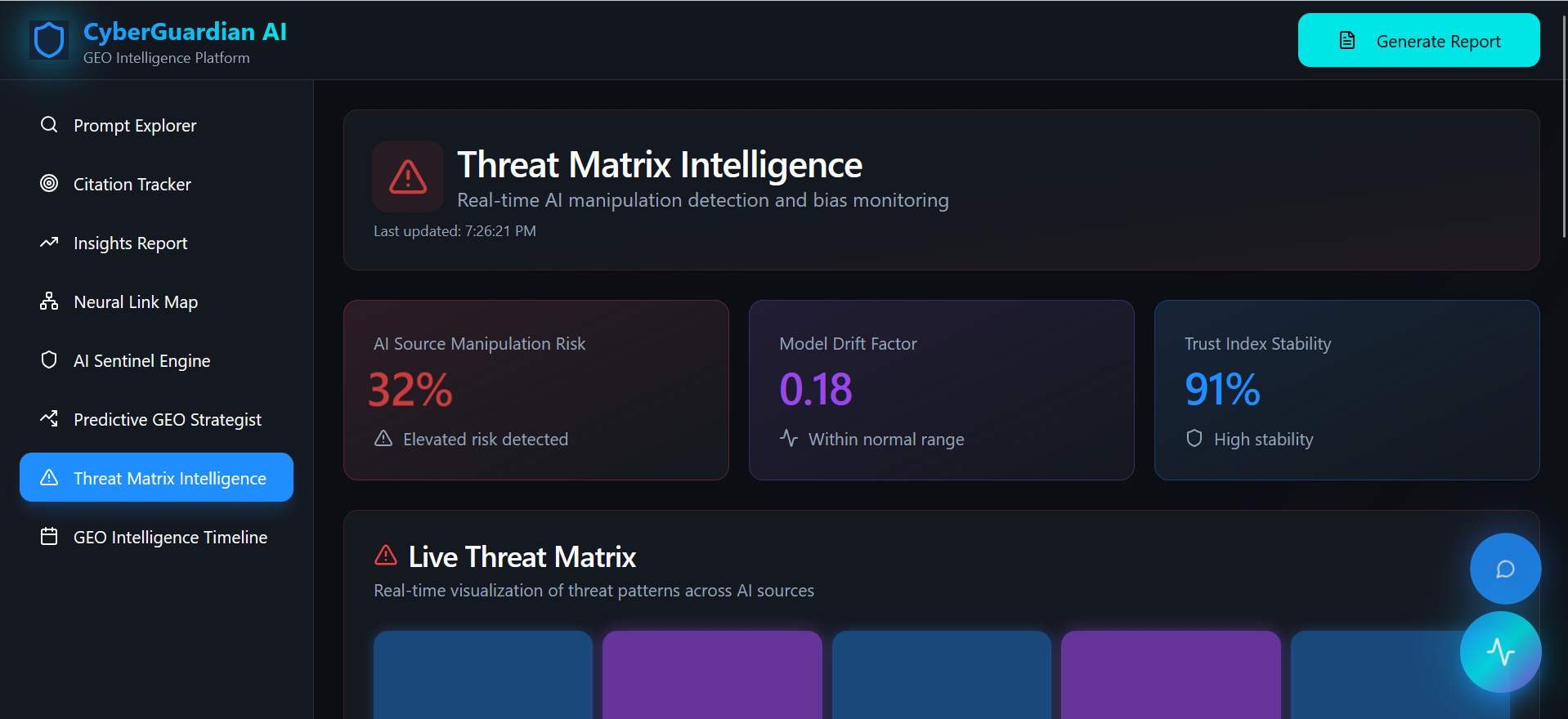Click the Predictive GEO Strategist arrow icon
1568x719 pixels.
tap(49, 418)
